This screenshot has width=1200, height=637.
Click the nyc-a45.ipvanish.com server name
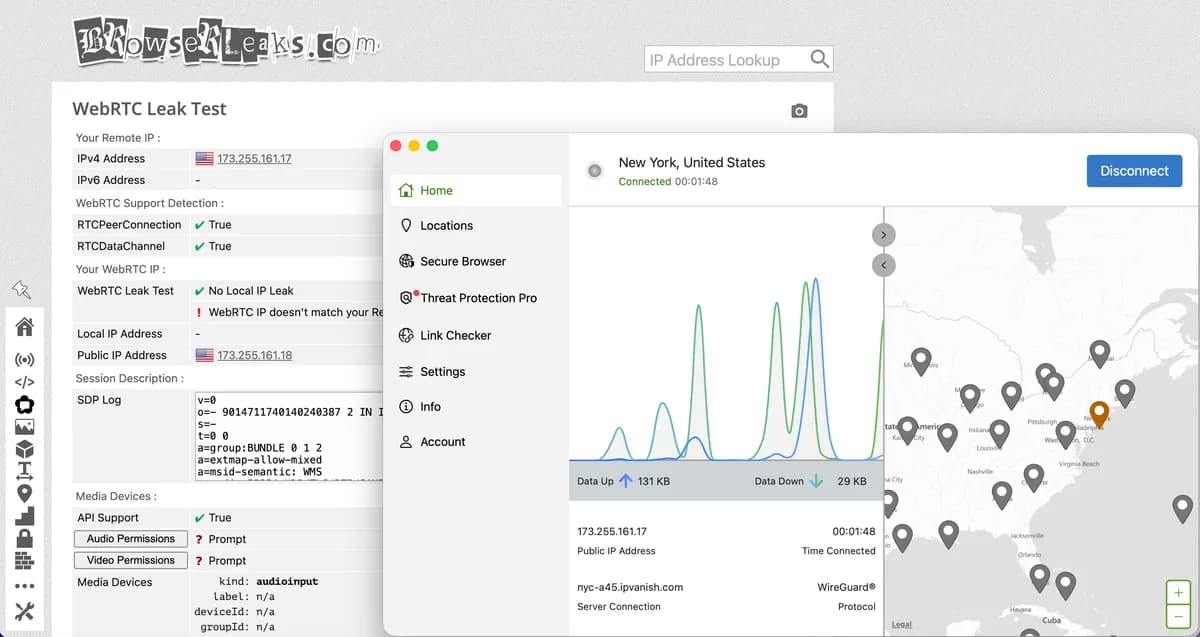(x=630, y=587)
